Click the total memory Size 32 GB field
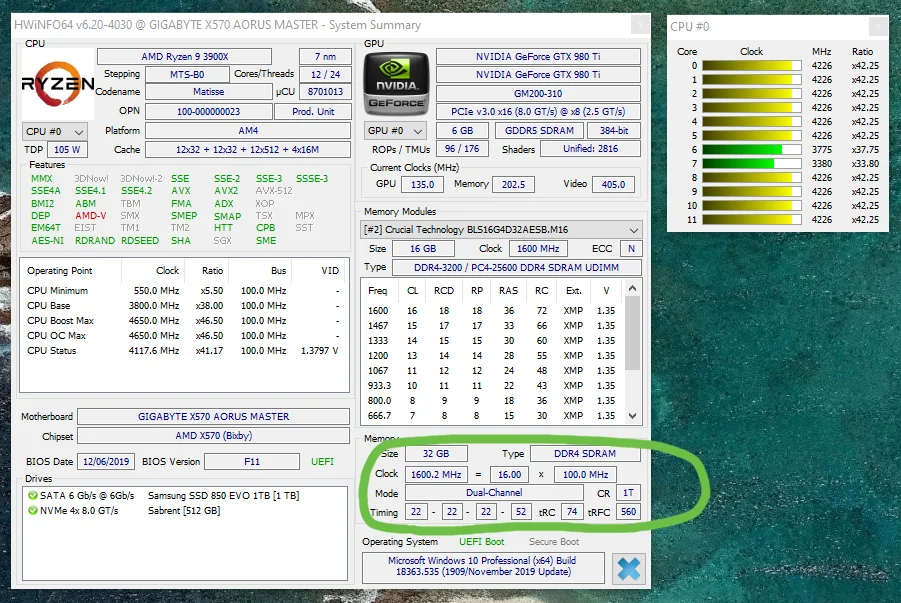The height and width of the screenshot is (603, 901). [x=436, y=454]
